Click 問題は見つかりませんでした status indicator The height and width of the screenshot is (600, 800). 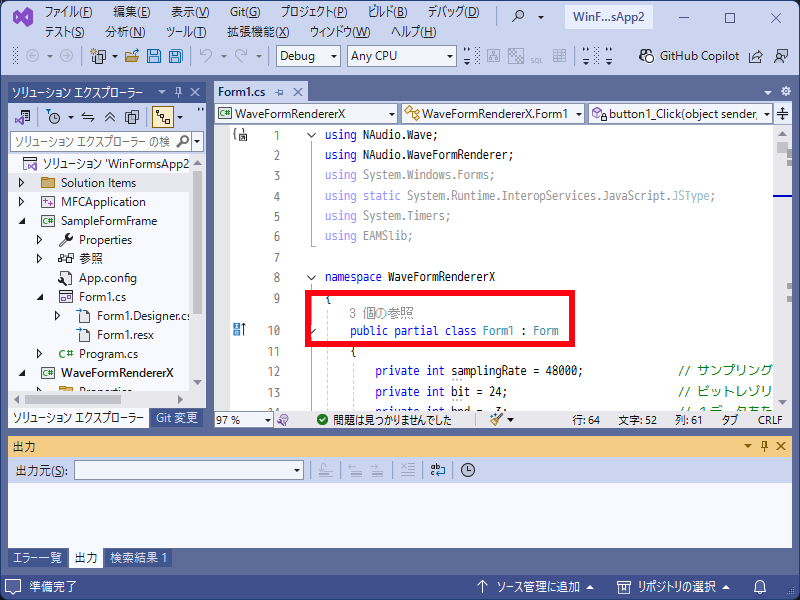point(384,420)
